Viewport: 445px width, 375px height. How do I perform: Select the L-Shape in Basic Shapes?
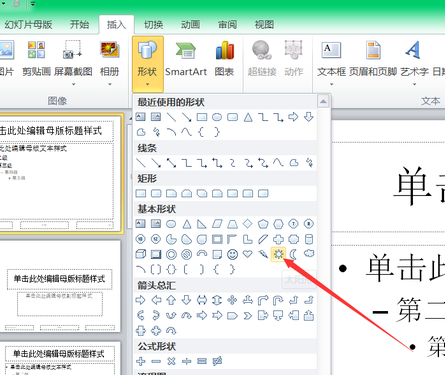coord(247,239)
